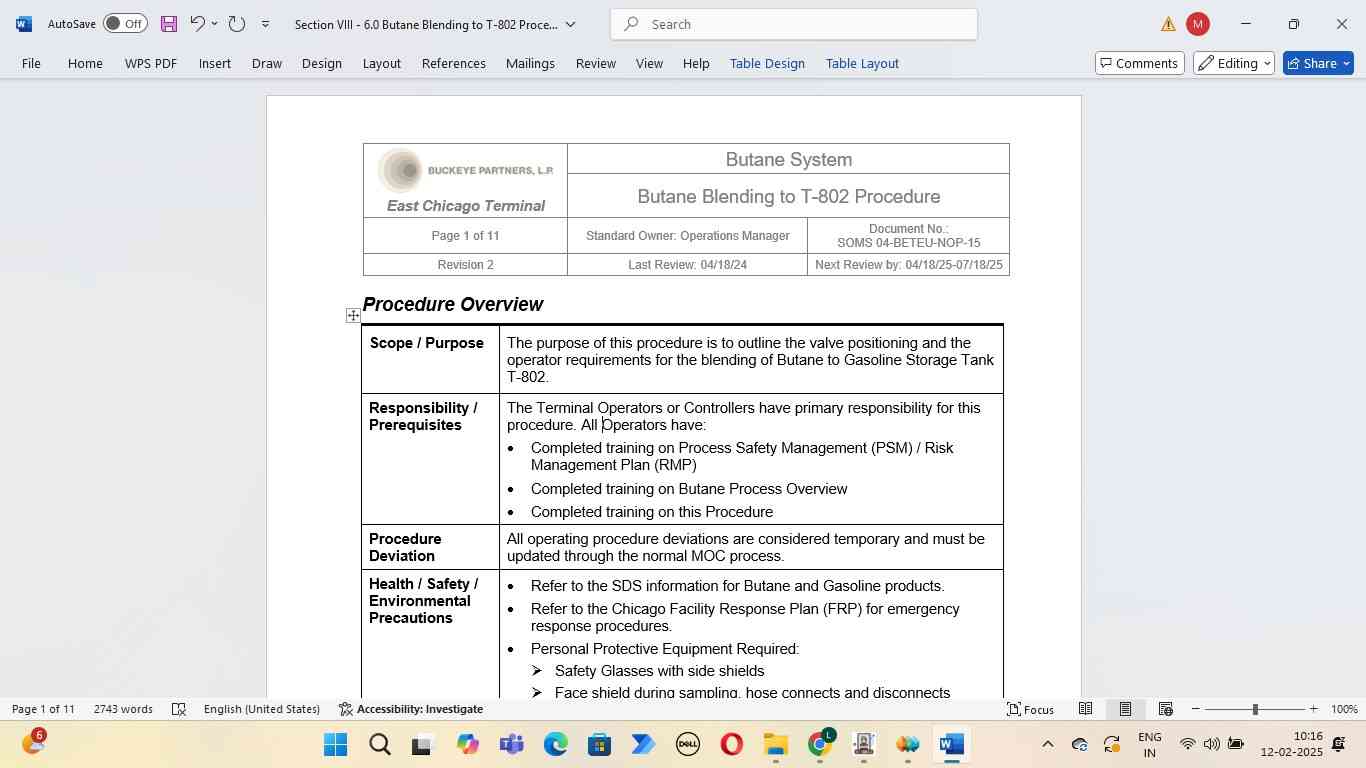This screenshot has height=768, width=1366.
Task: Switch to the Layout tab
Action: point(382,63)
